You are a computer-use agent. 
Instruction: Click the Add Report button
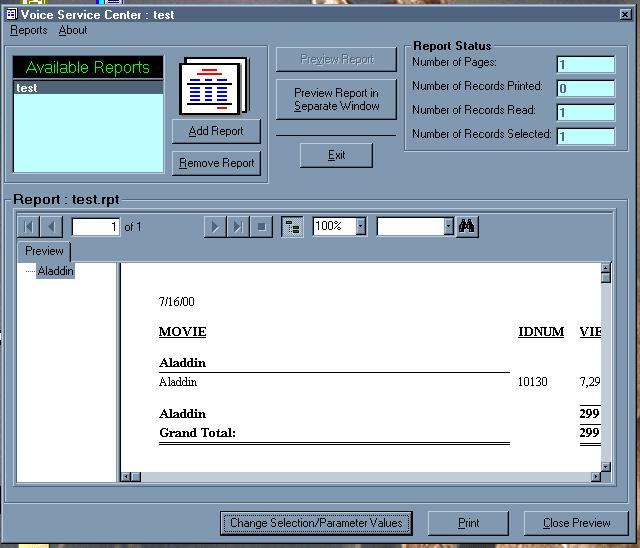pyautogui.click(x=216, y=131)
